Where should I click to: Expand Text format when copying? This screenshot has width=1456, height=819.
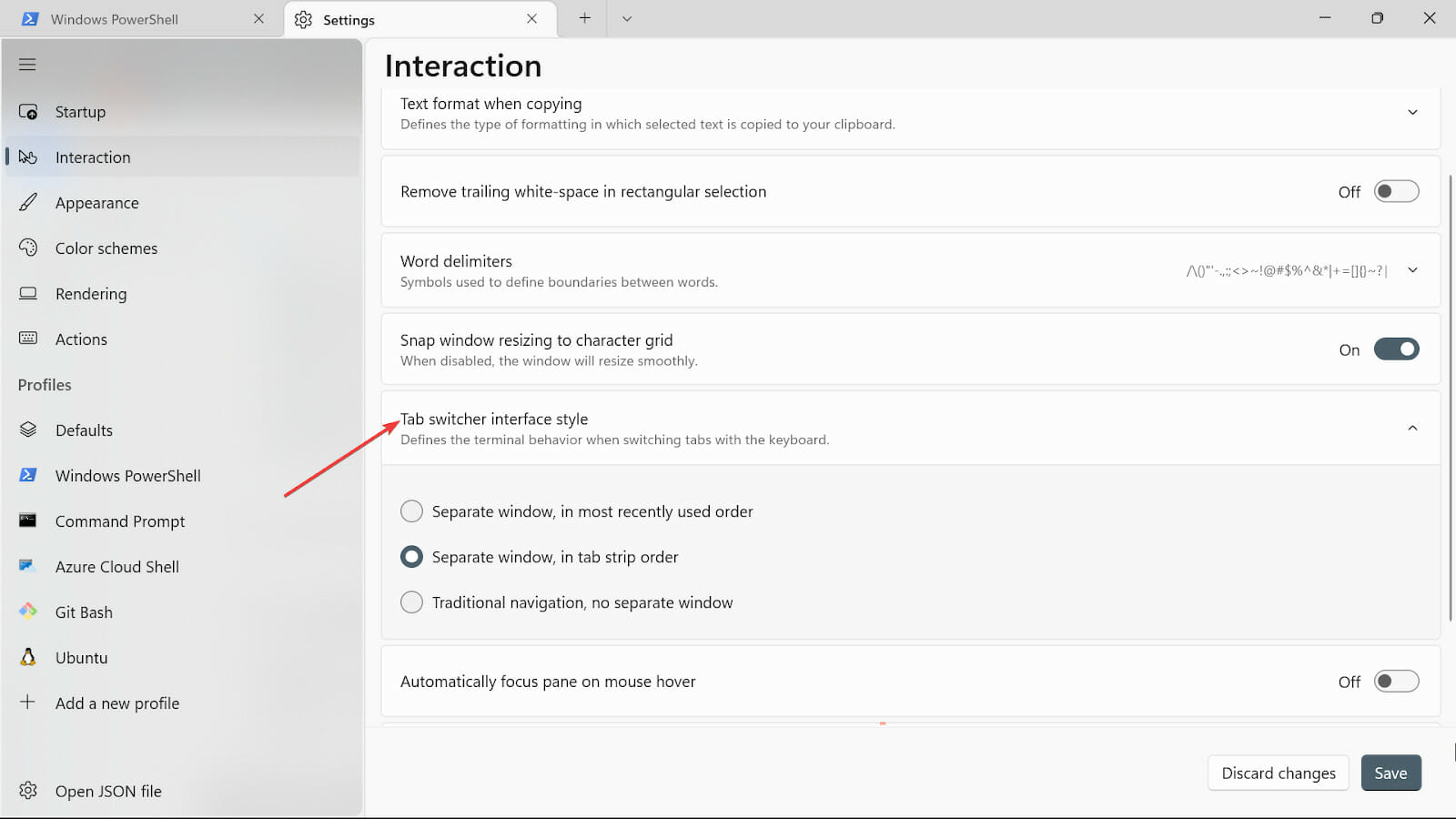1412,112
